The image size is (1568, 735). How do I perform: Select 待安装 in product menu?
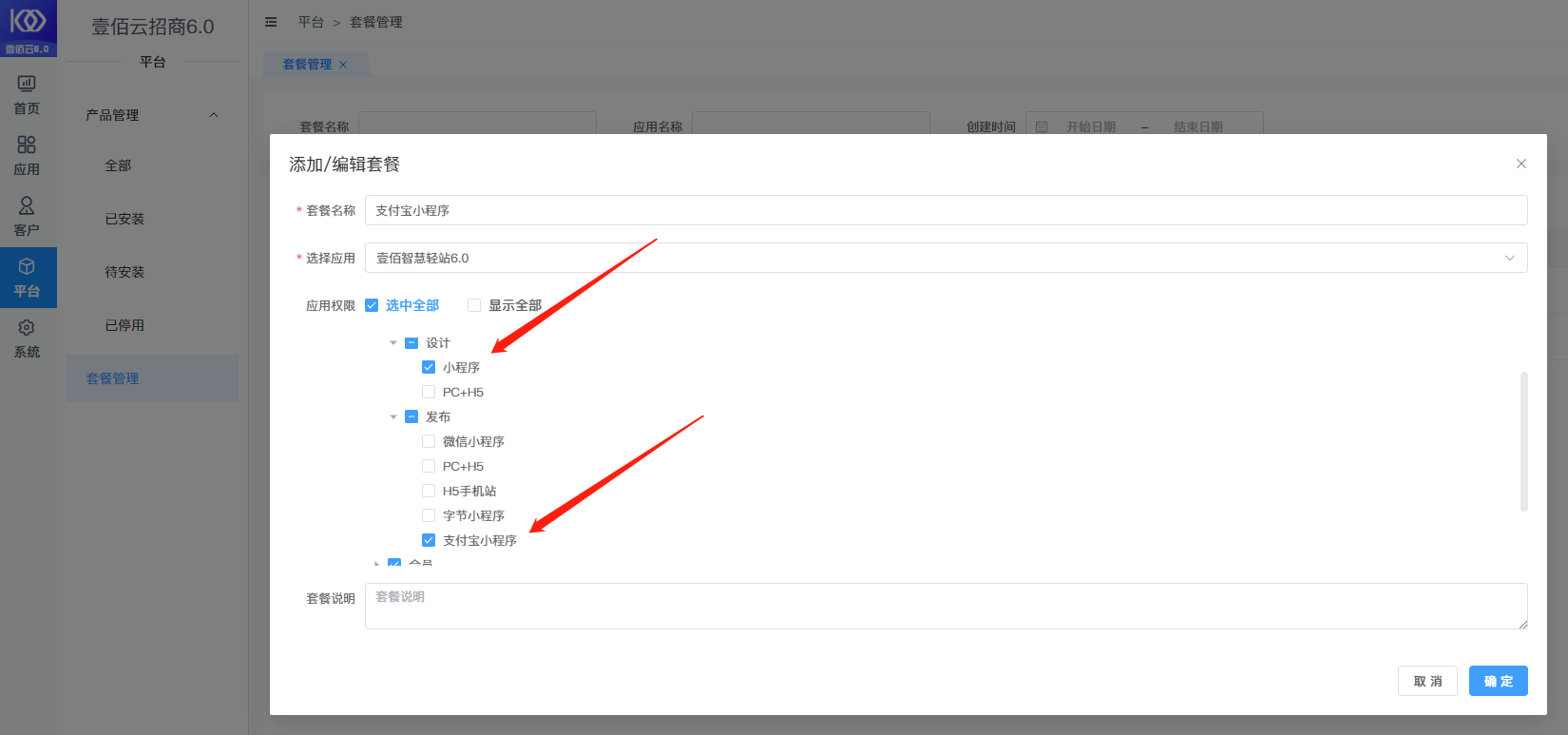124,272
